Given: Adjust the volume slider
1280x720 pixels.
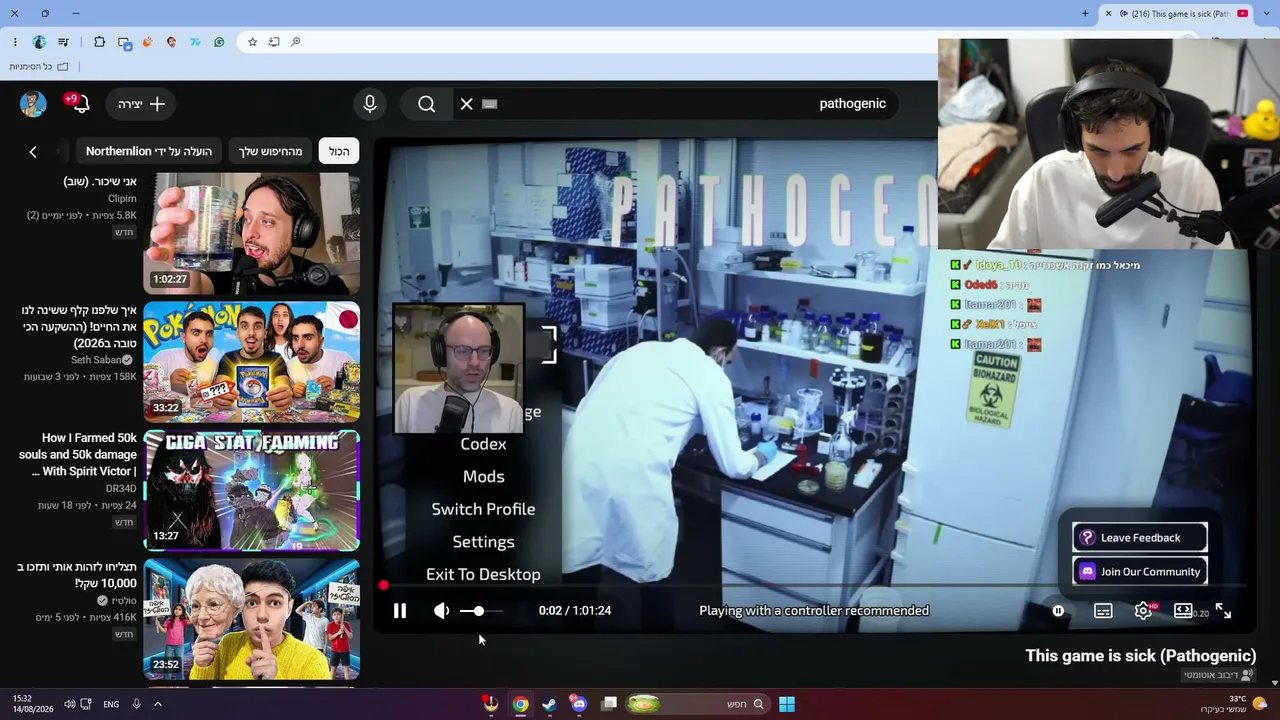Looking at the screenshot, I should pos(481,611).
